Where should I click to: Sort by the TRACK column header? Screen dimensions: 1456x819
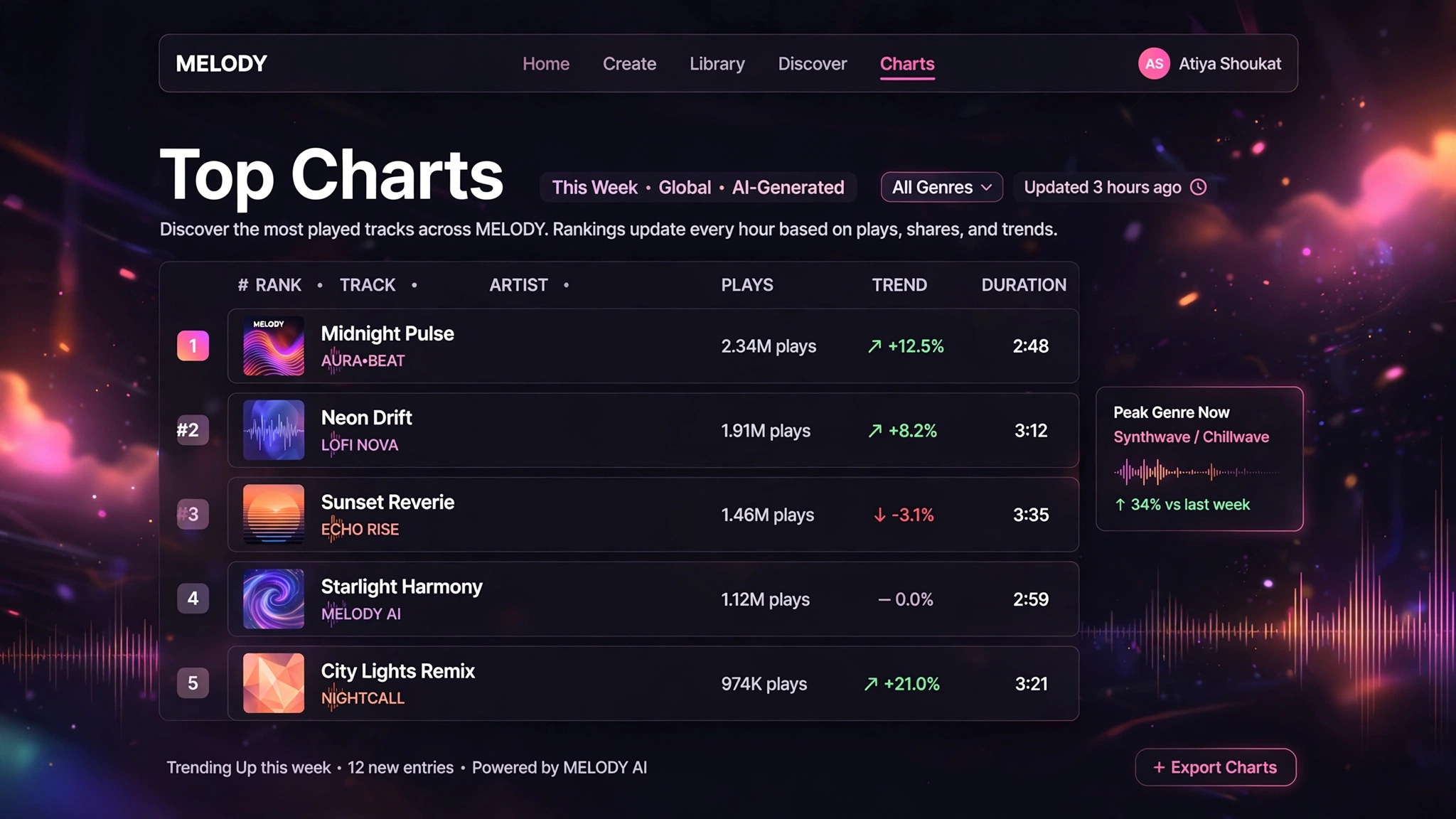pyautogui.click(x=368, y=285)
